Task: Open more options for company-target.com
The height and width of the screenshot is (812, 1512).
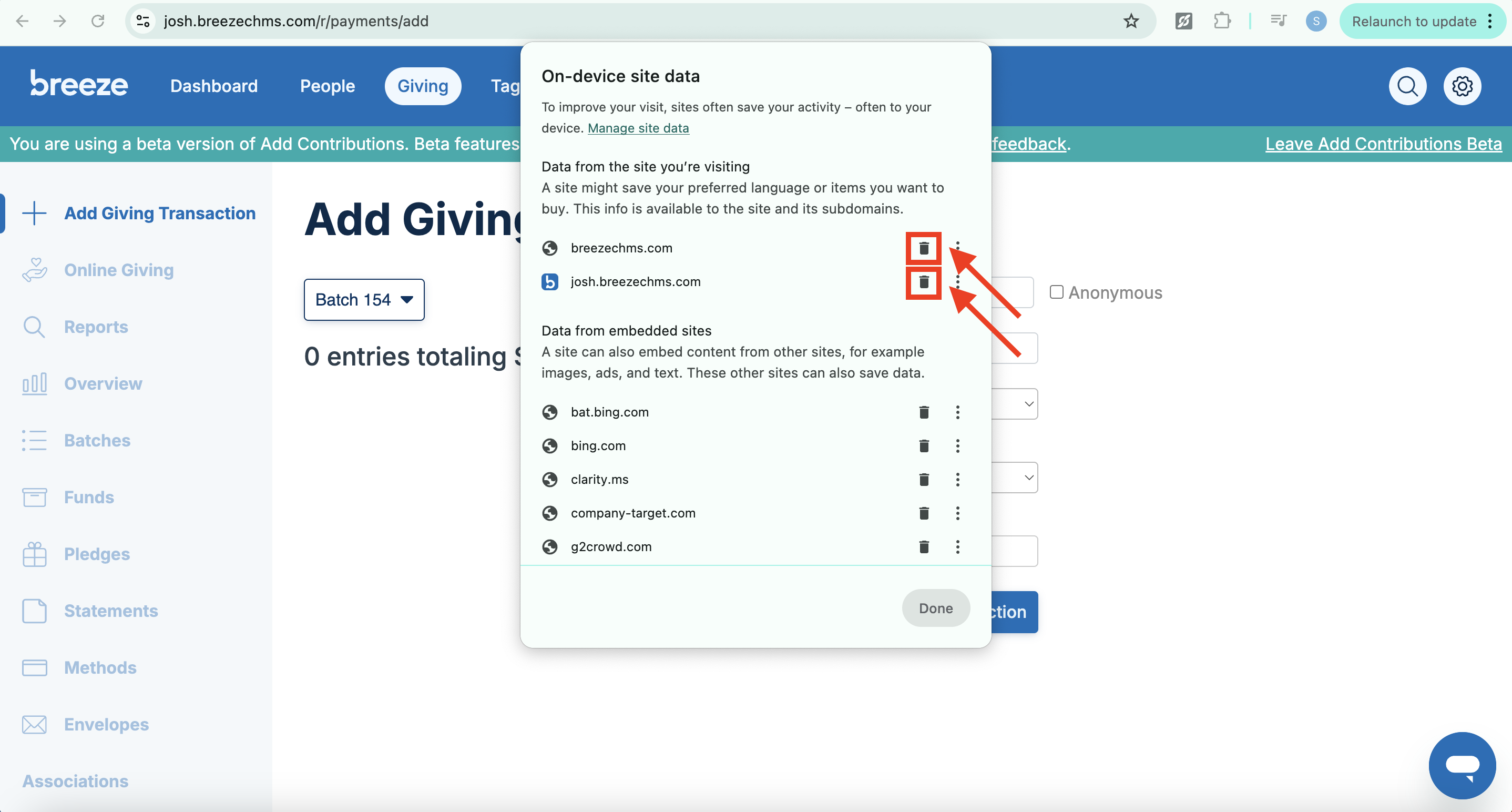Action: click(957, 513)
